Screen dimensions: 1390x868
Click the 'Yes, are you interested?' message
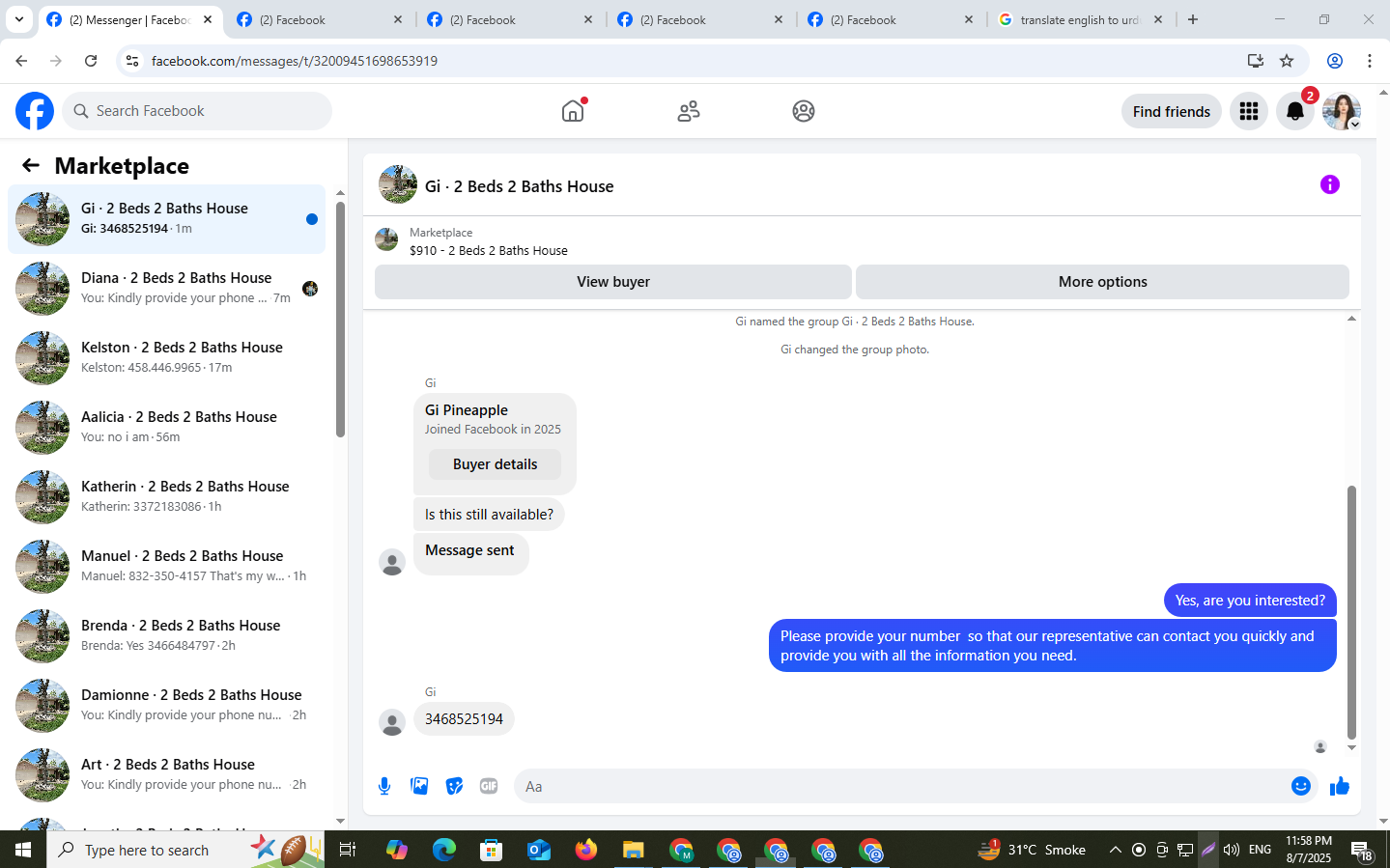pyautogui.click(x=1250, y=601)
